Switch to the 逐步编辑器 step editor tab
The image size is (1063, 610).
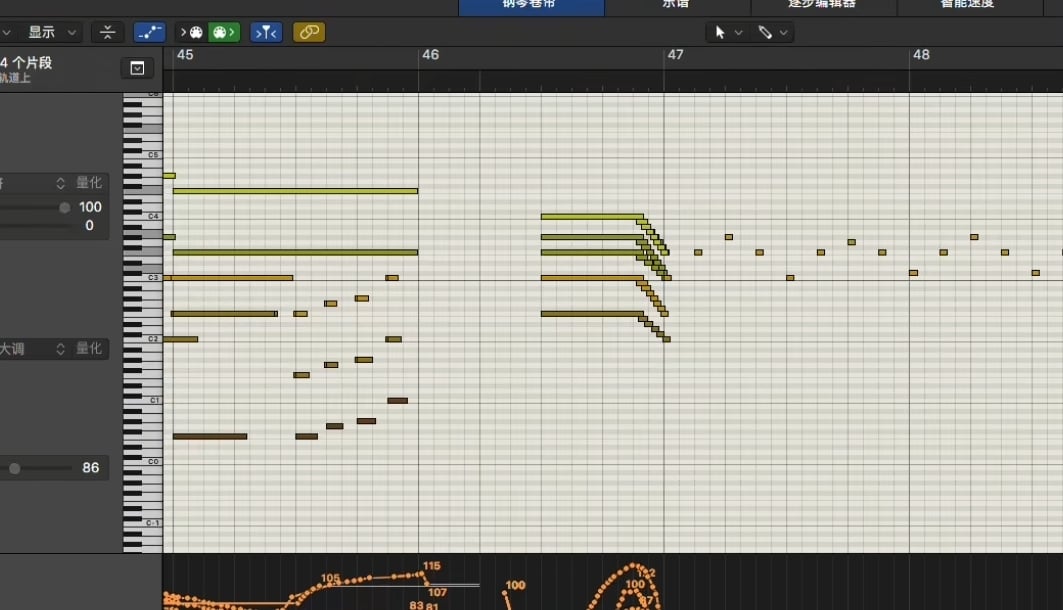click(823, 5)
